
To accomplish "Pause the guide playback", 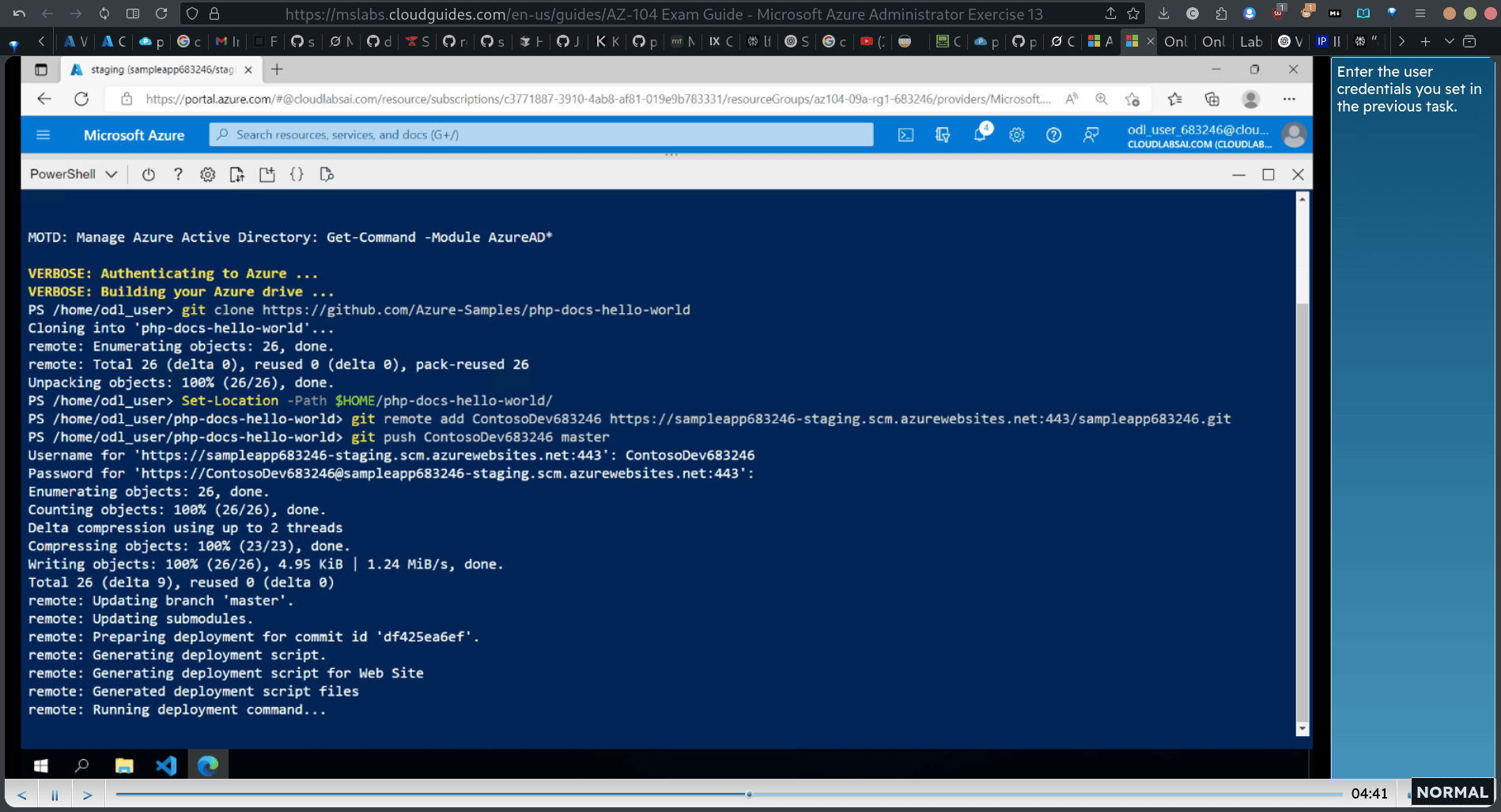I will [55, 795].
